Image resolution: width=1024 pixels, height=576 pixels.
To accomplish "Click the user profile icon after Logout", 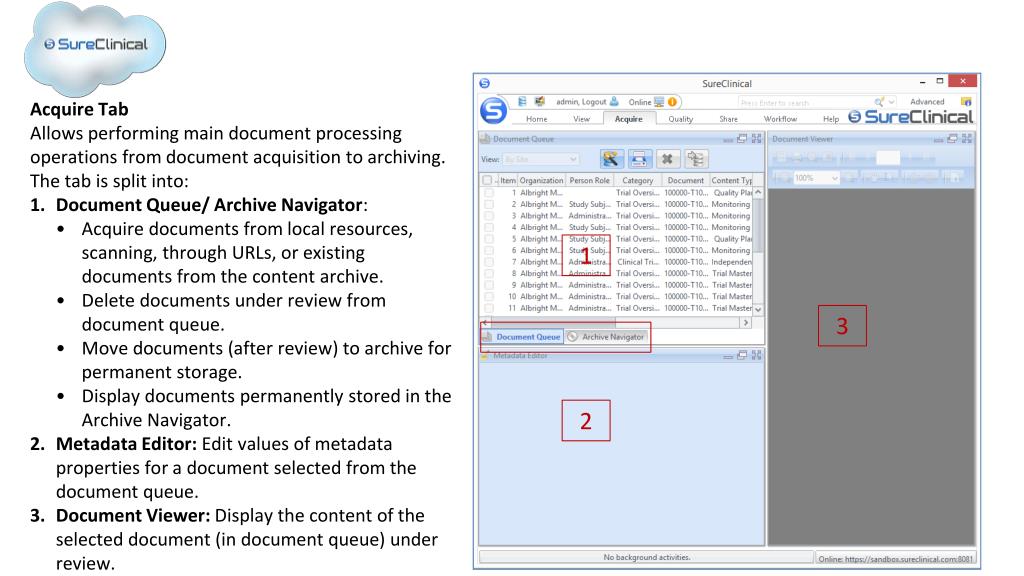I will click(x=614, y=102).
